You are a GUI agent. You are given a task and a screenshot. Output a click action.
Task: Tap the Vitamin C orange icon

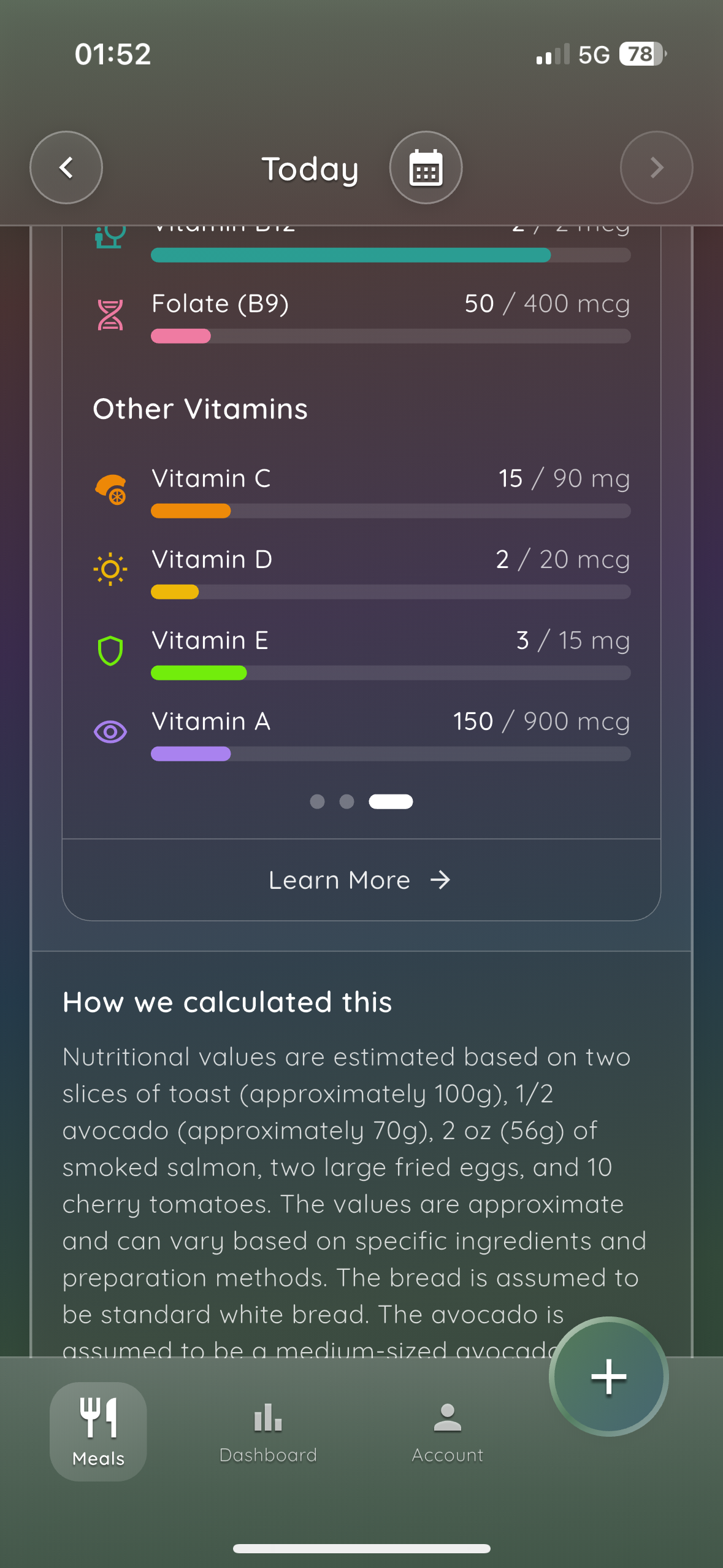click(x=111, y=490)
